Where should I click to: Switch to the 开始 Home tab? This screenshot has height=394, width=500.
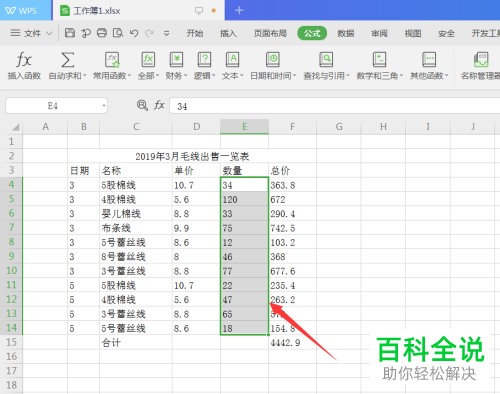[195, 33]
